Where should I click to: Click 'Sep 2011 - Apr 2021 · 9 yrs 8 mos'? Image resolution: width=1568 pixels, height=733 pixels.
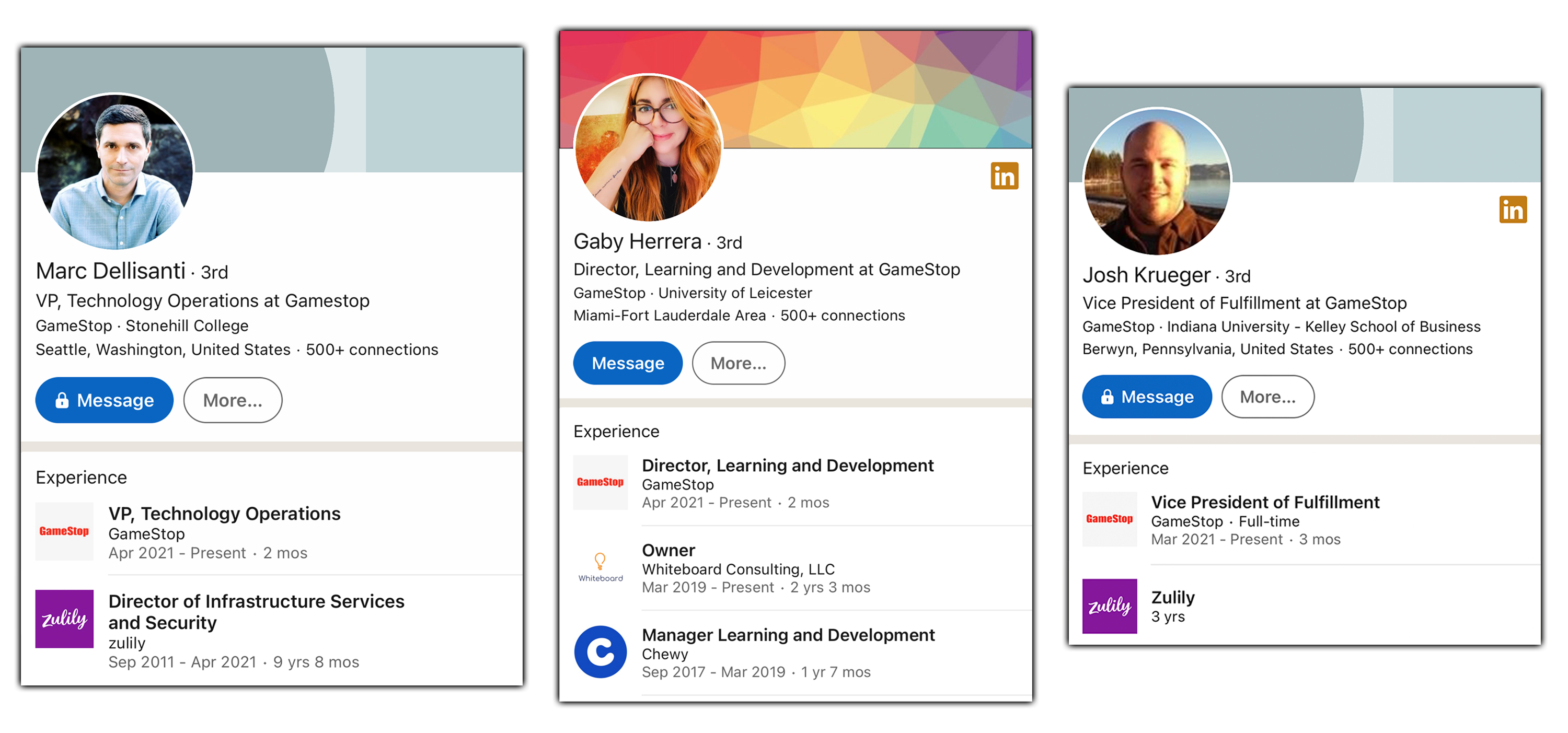pyautogui.click(x=234, y=662)
